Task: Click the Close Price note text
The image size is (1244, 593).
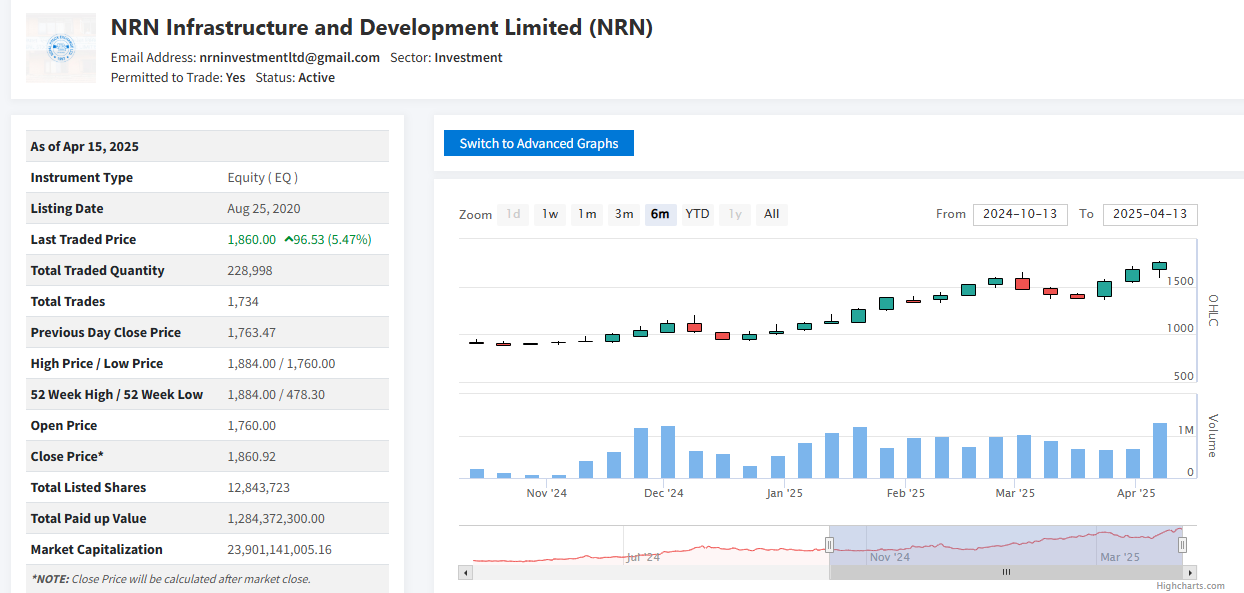Action: (171, 578)
